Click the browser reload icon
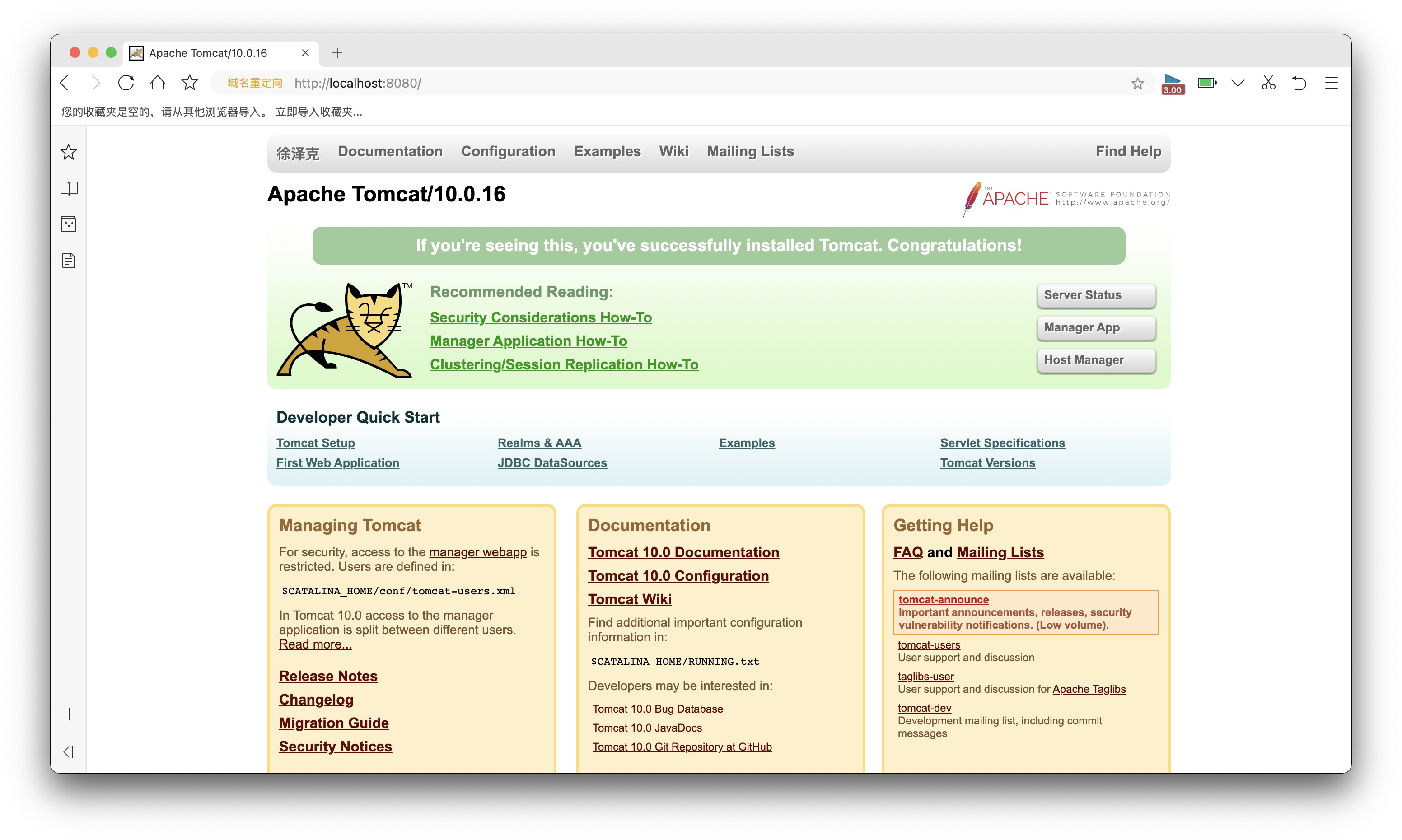Image resolution: width=1402 pixels, height=840 pixels. click(x=126, y=83)
